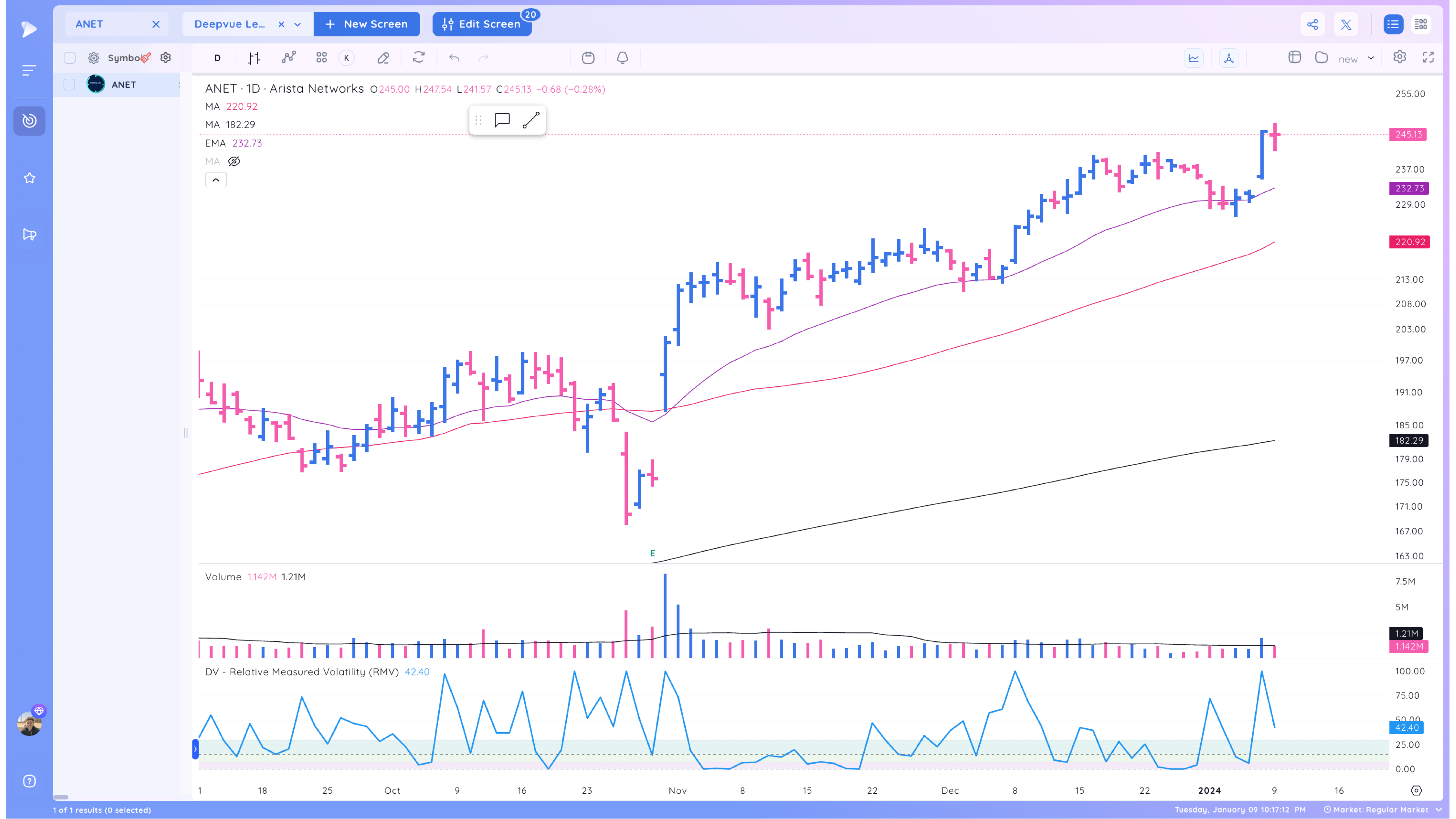Grab the floating toolbar drag handle
The image size is (1456, 819).
478,120
